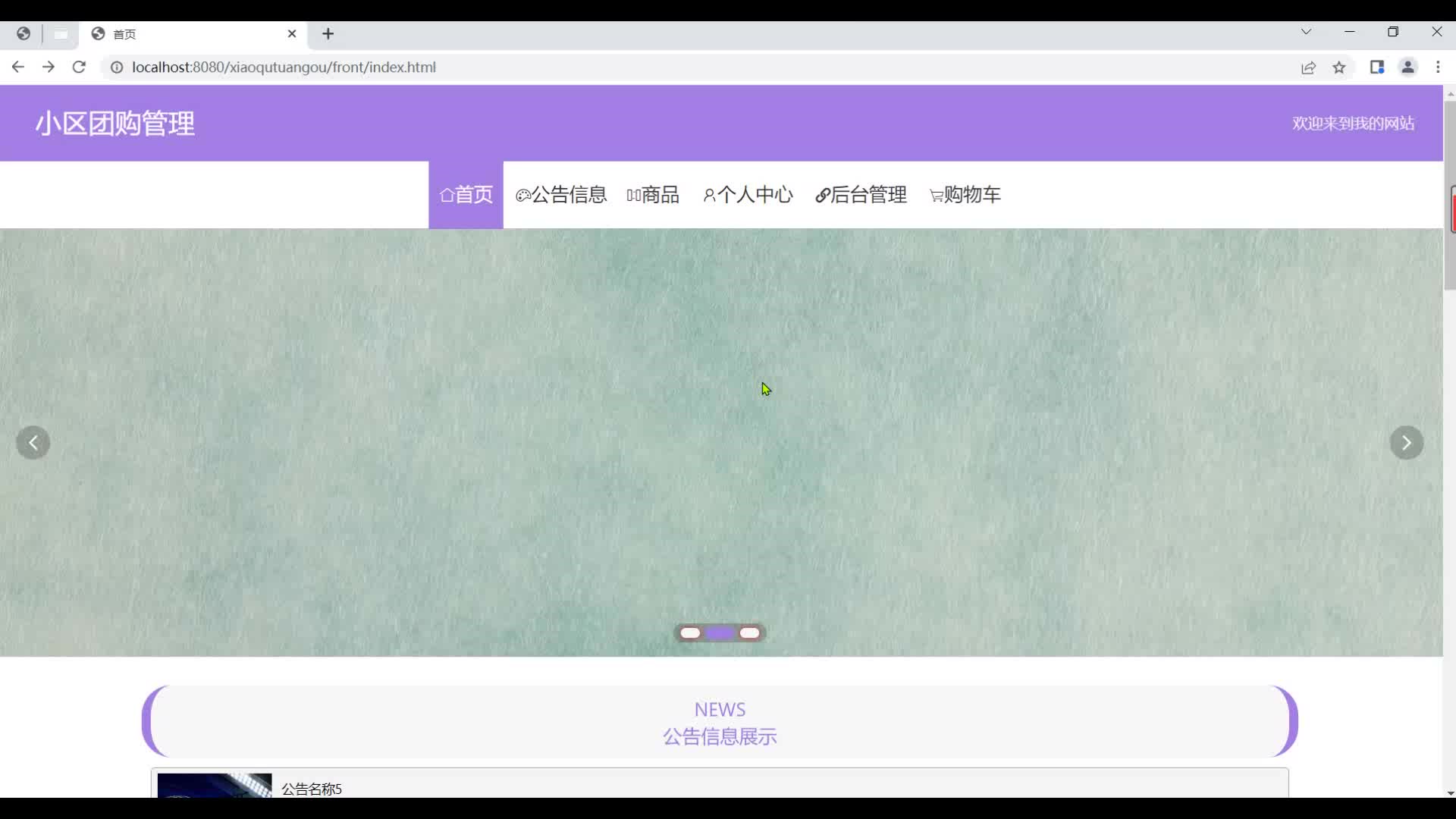Open the tab search dropdown
The height and width of the screenshot is (819, 1456).
1306,32
